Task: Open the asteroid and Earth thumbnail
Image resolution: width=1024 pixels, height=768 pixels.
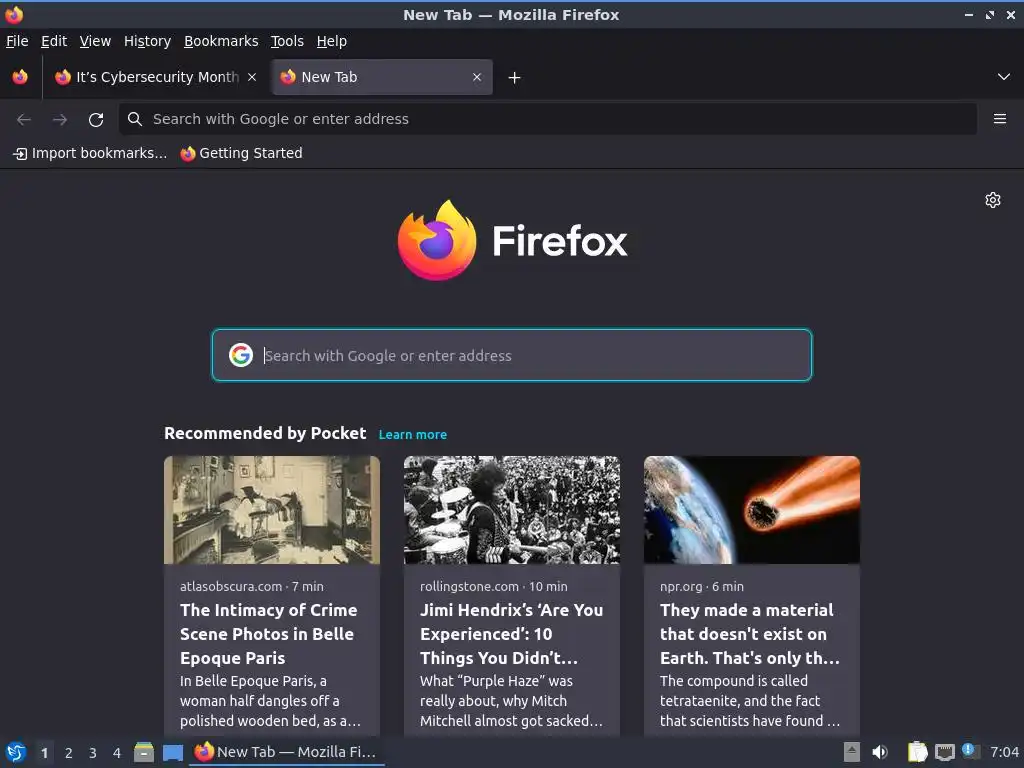Action: coord(752,510)
